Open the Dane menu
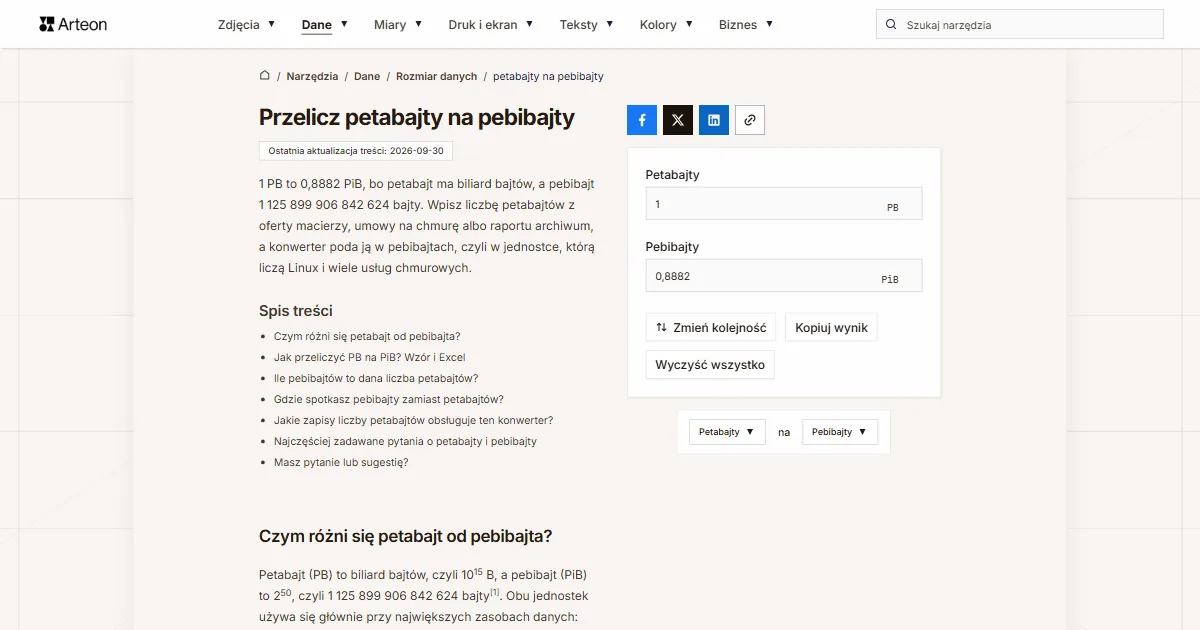Viewport: 1200px width, 630px height. point(324,24)
